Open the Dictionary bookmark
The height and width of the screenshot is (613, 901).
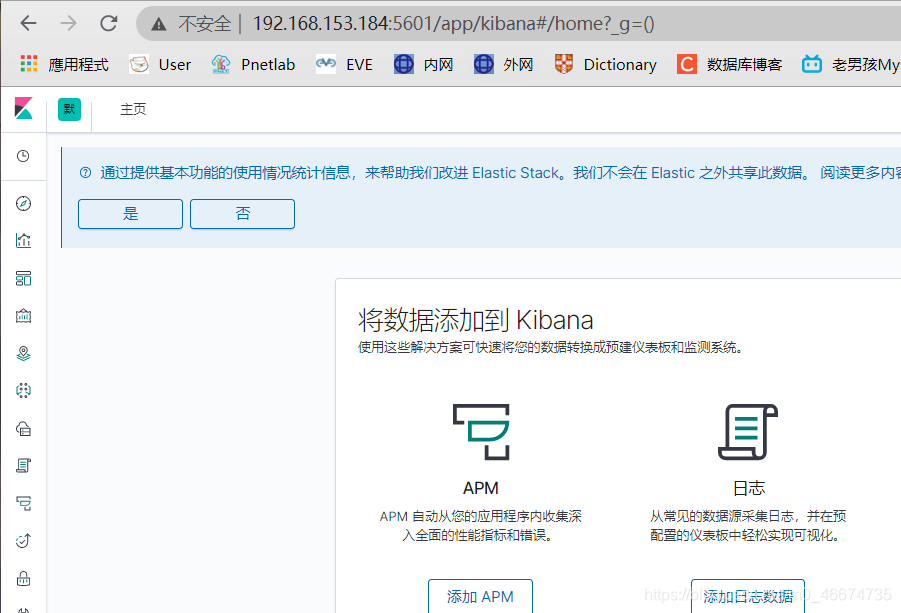pos(606,64)
